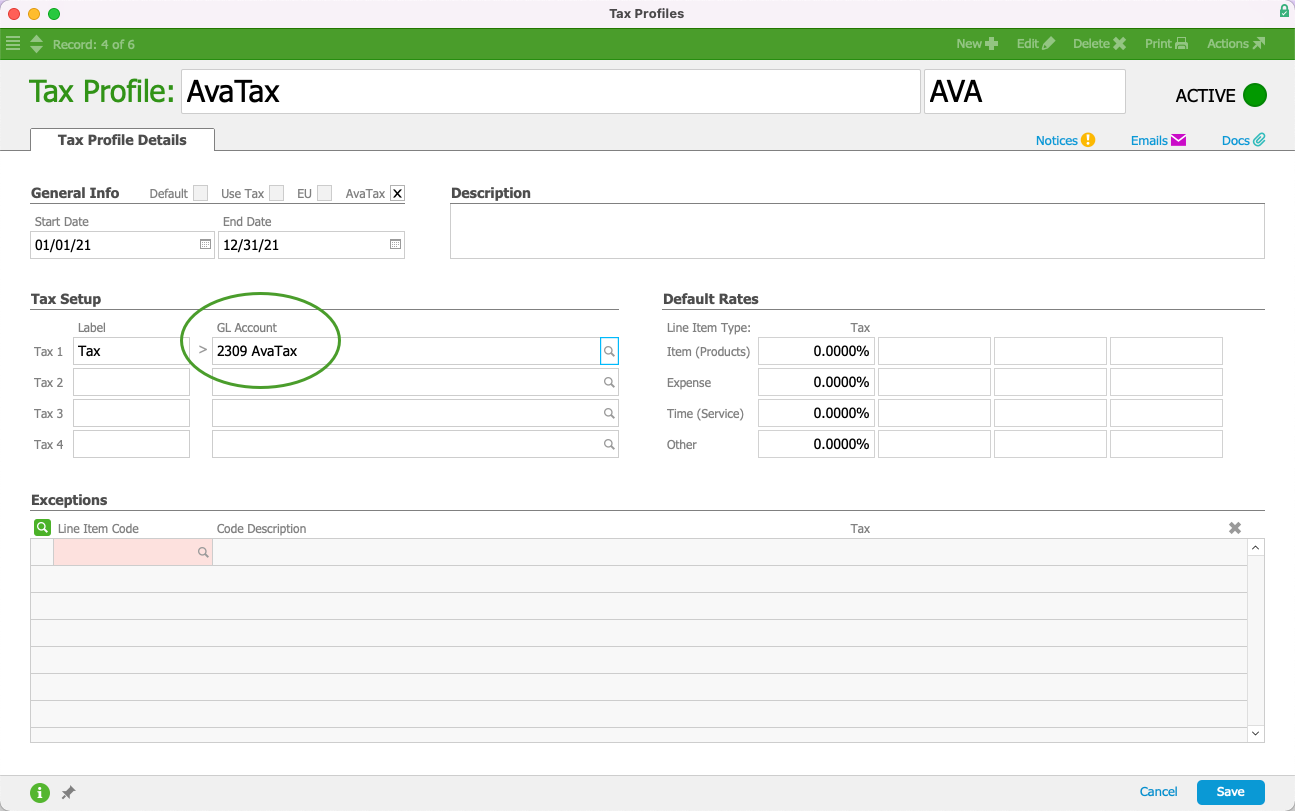
Task: Click the profile code field AVA
Action: 1024,92
